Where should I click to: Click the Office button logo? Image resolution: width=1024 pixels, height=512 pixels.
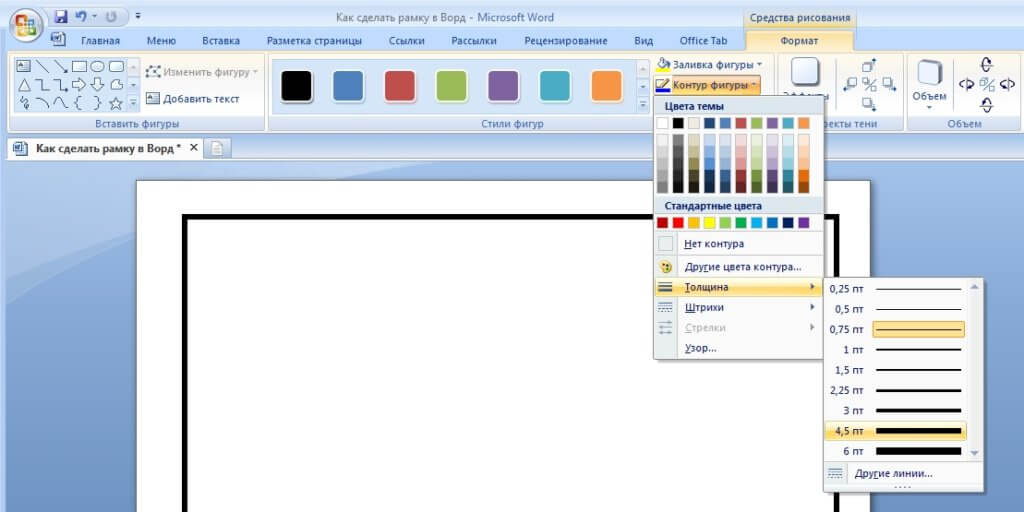coord(27,24)
